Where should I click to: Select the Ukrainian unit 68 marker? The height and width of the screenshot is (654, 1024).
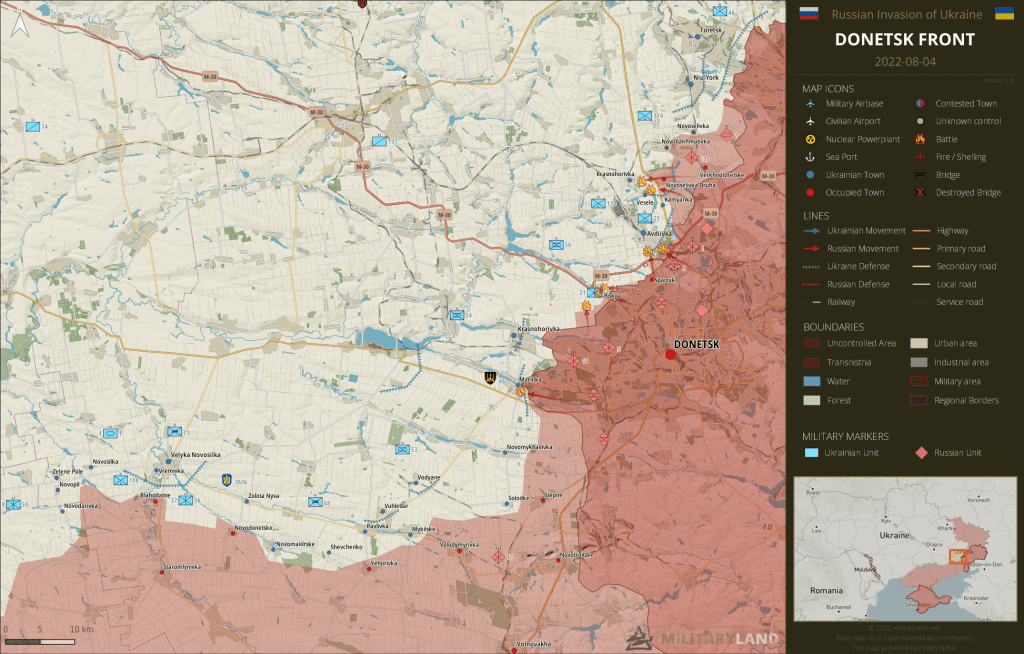coord(315,502)
